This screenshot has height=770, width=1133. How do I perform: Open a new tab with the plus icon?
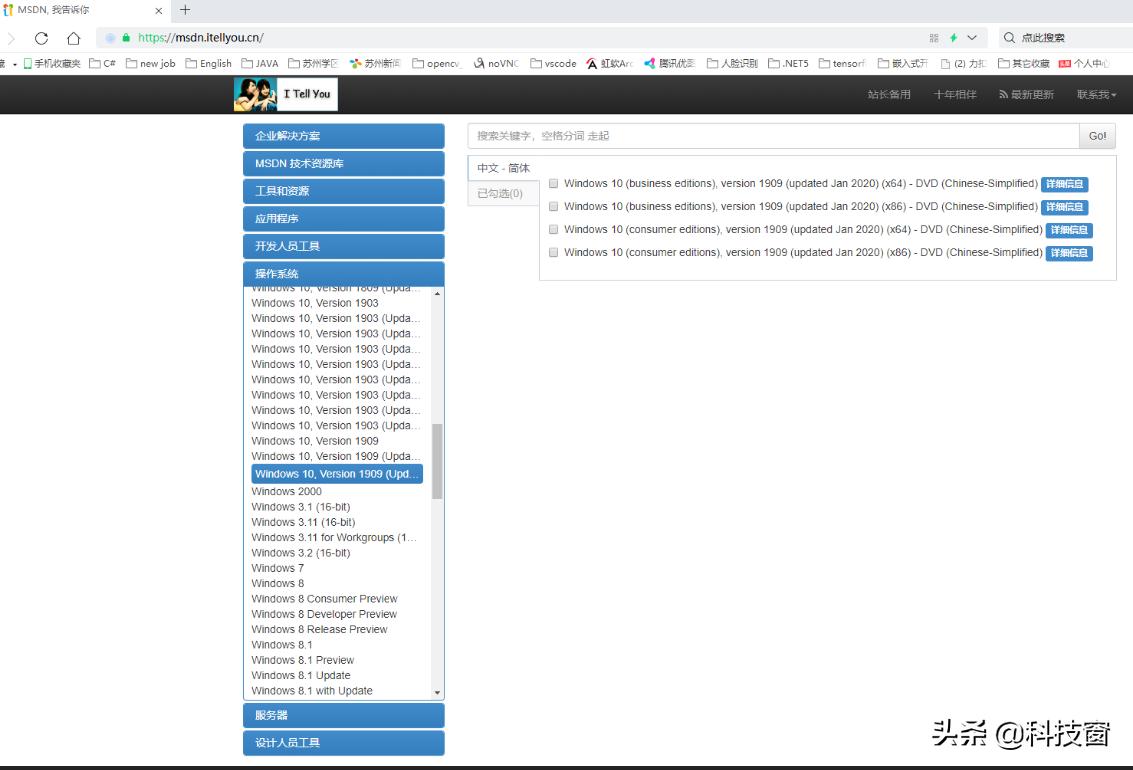pos(185,9)
